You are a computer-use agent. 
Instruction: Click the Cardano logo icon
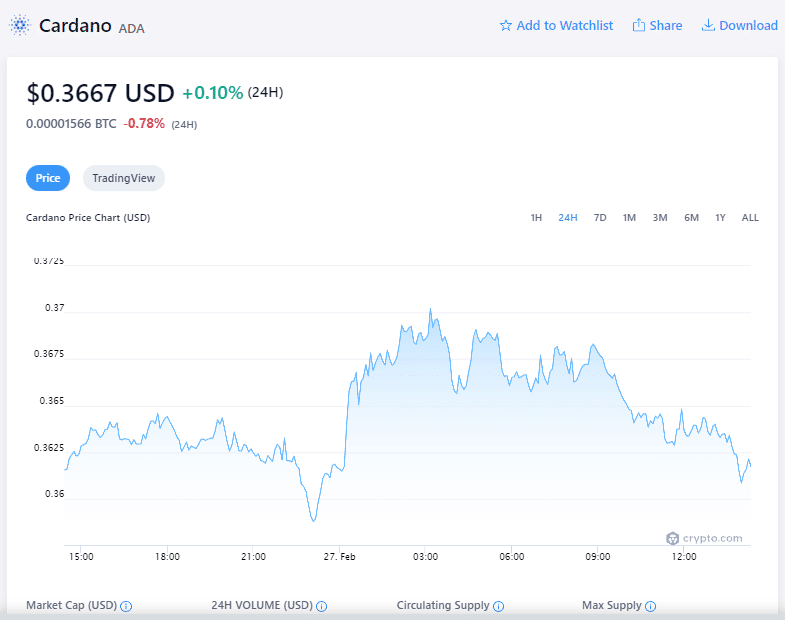(x=20, y=25)
